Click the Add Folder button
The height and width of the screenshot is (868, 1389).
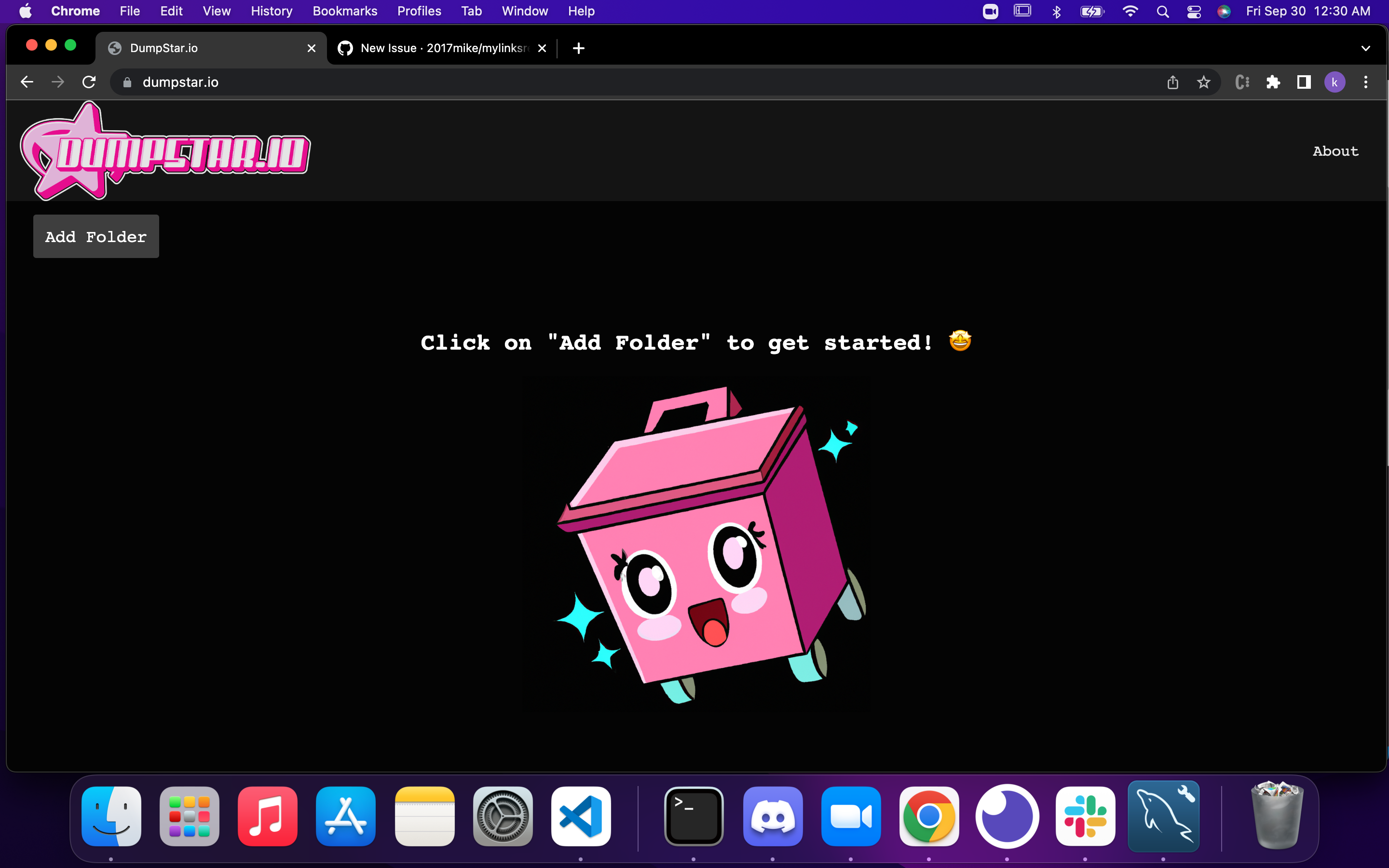coord(96,236)
